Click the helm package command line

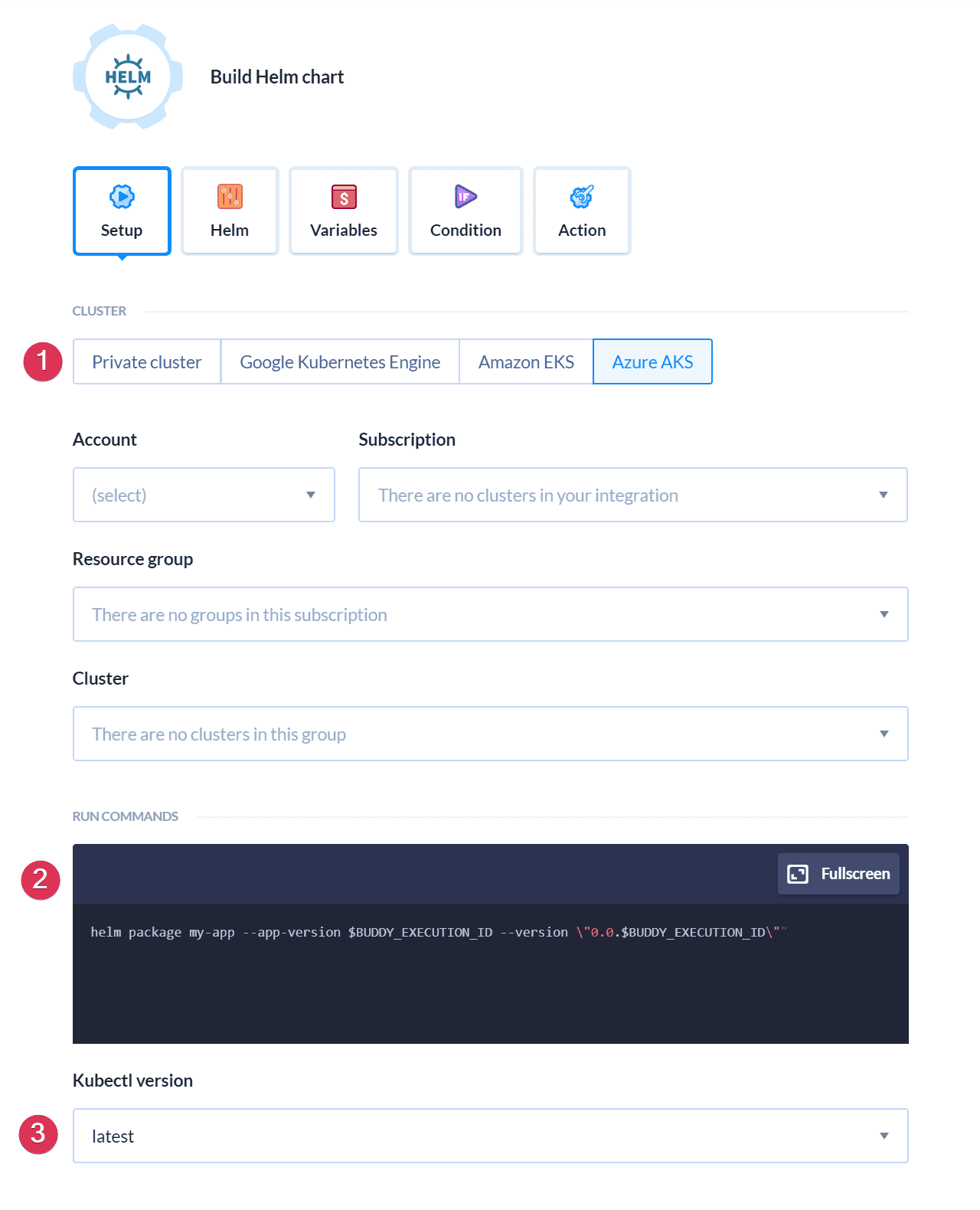pyautogui.click(x=439, y=932)
